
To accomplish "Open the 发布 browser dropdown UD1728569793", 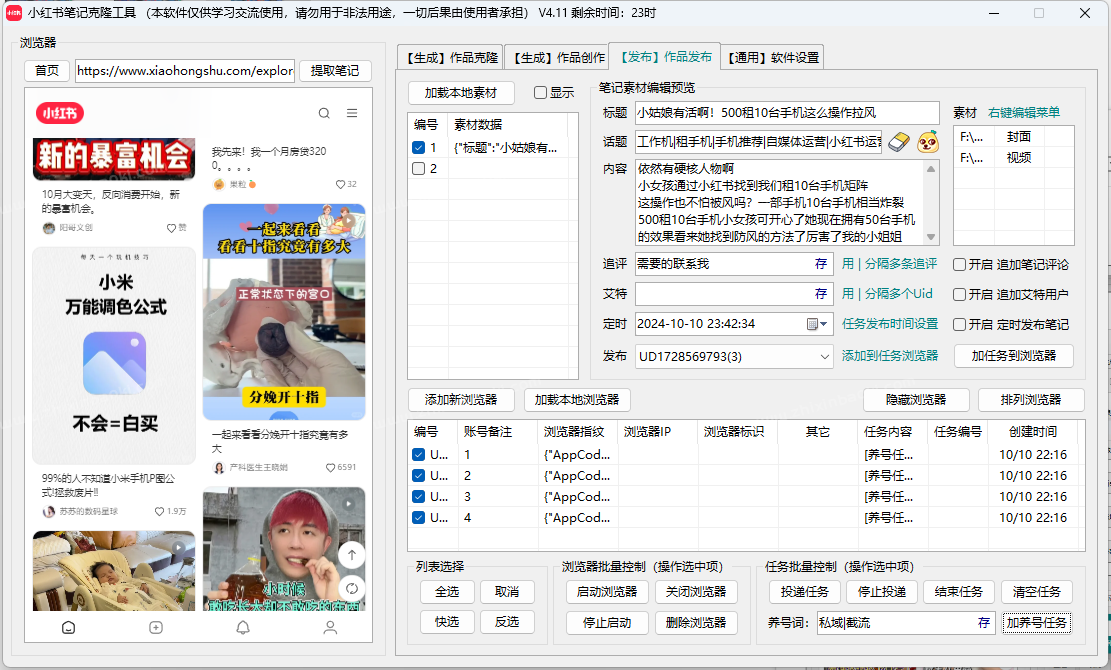I will tap(735, 356).
